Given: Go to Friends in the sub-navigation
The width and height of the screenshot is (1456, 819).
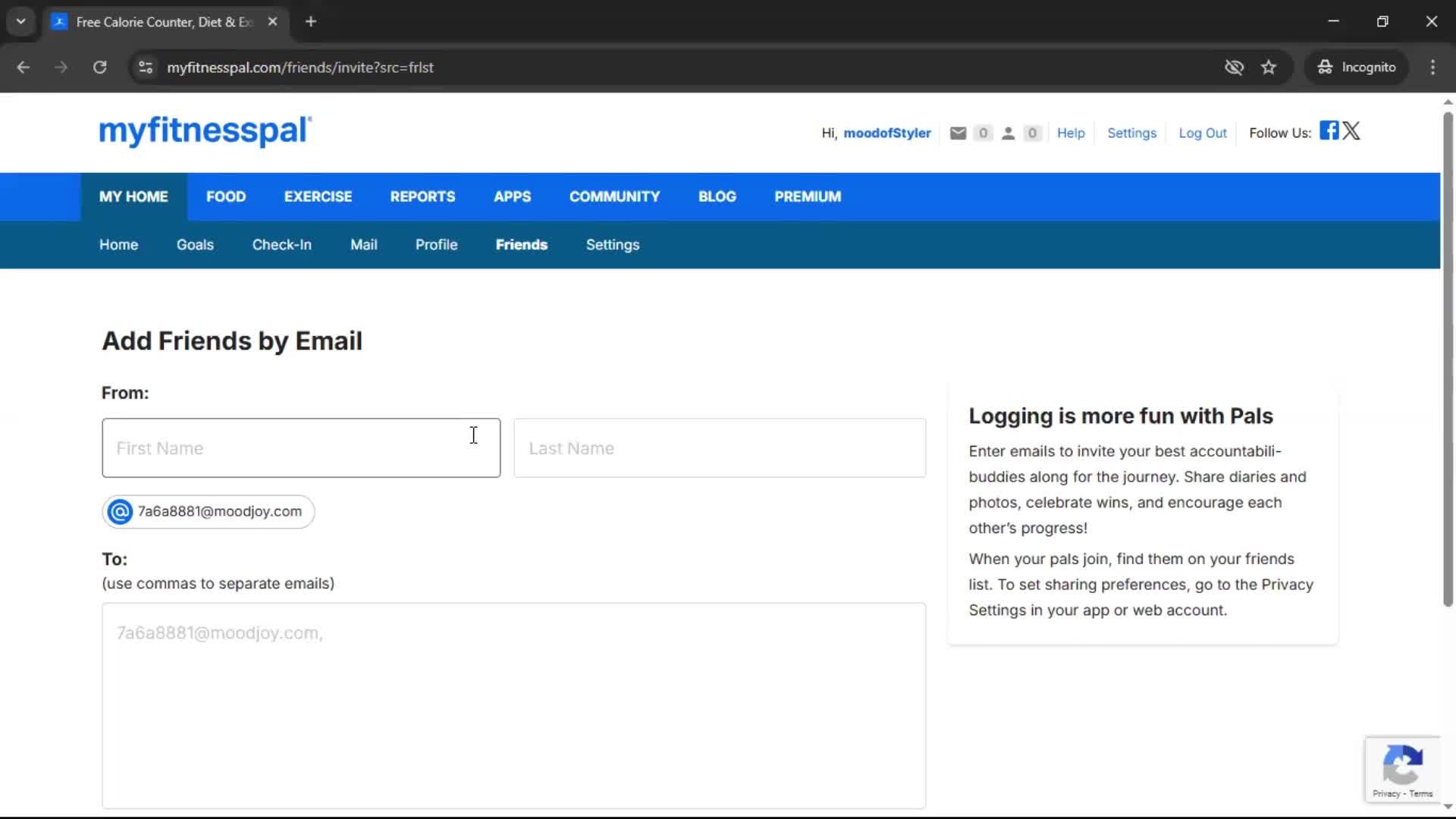Looking at the screenshot, I should point(522,245).
